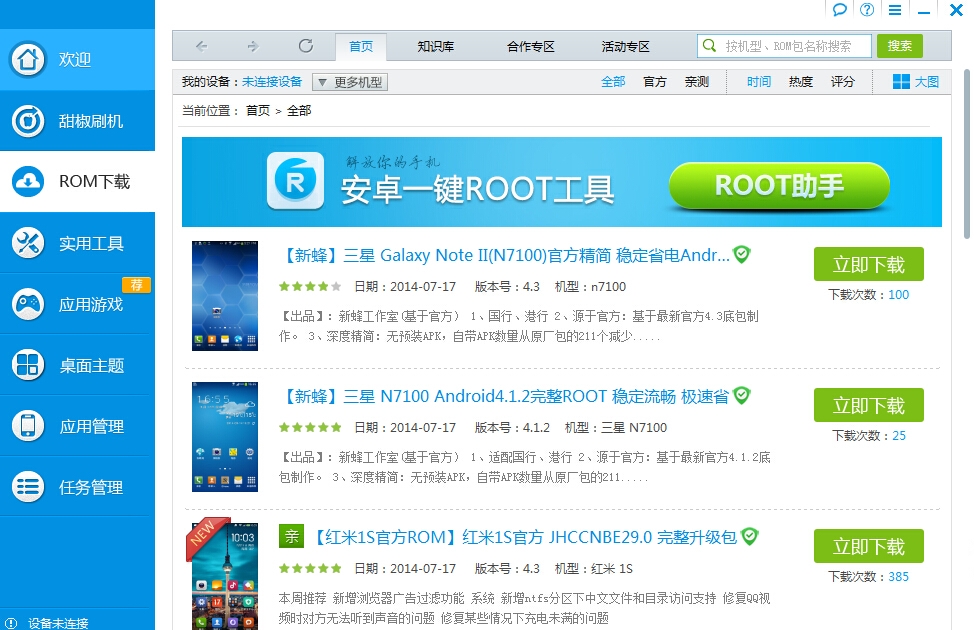
Task: Click the ROOT助手 green button
Action: (779, 185)
